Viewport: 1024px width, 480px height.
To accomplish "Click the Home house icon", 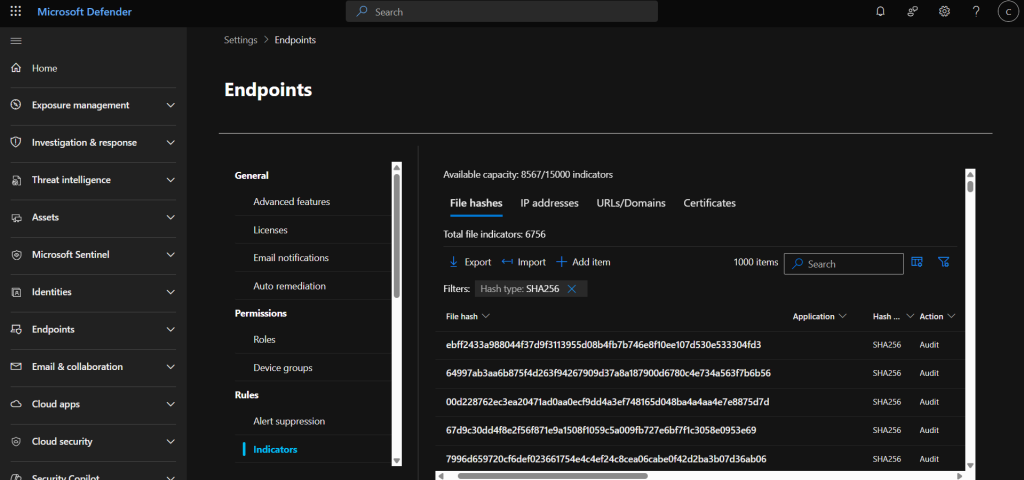I will (16, 68).
